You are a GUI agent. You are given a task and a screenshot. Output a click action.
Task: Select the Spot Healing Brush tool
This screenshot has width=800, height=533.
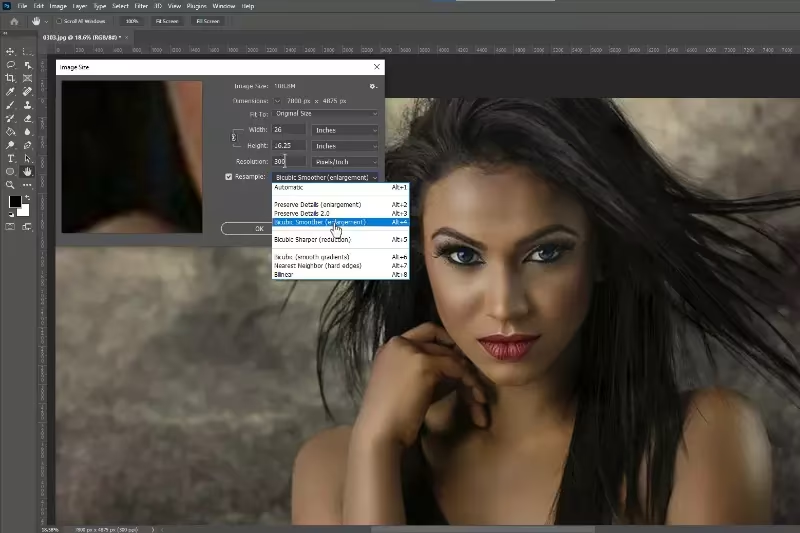tap(28, 91)
